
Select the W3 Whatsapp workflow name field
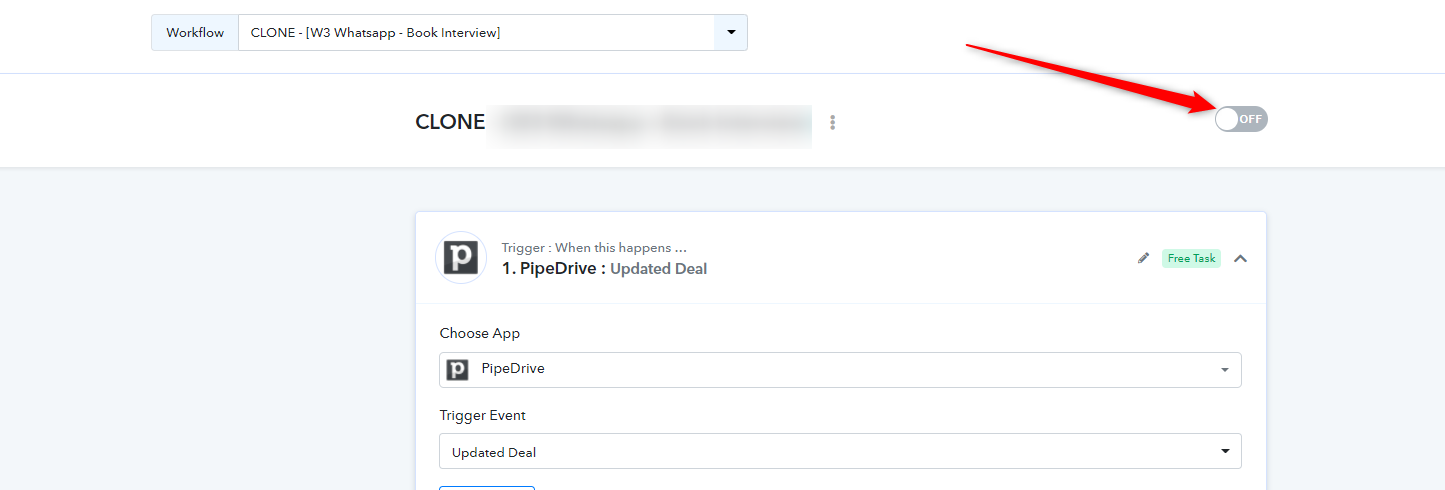tap(475, 32)
